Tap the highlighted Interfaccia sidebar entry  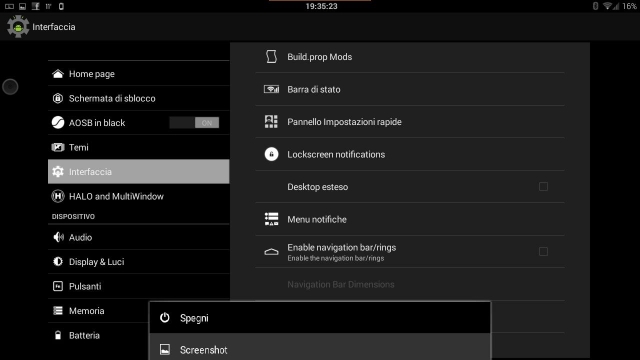click(139, 172)
